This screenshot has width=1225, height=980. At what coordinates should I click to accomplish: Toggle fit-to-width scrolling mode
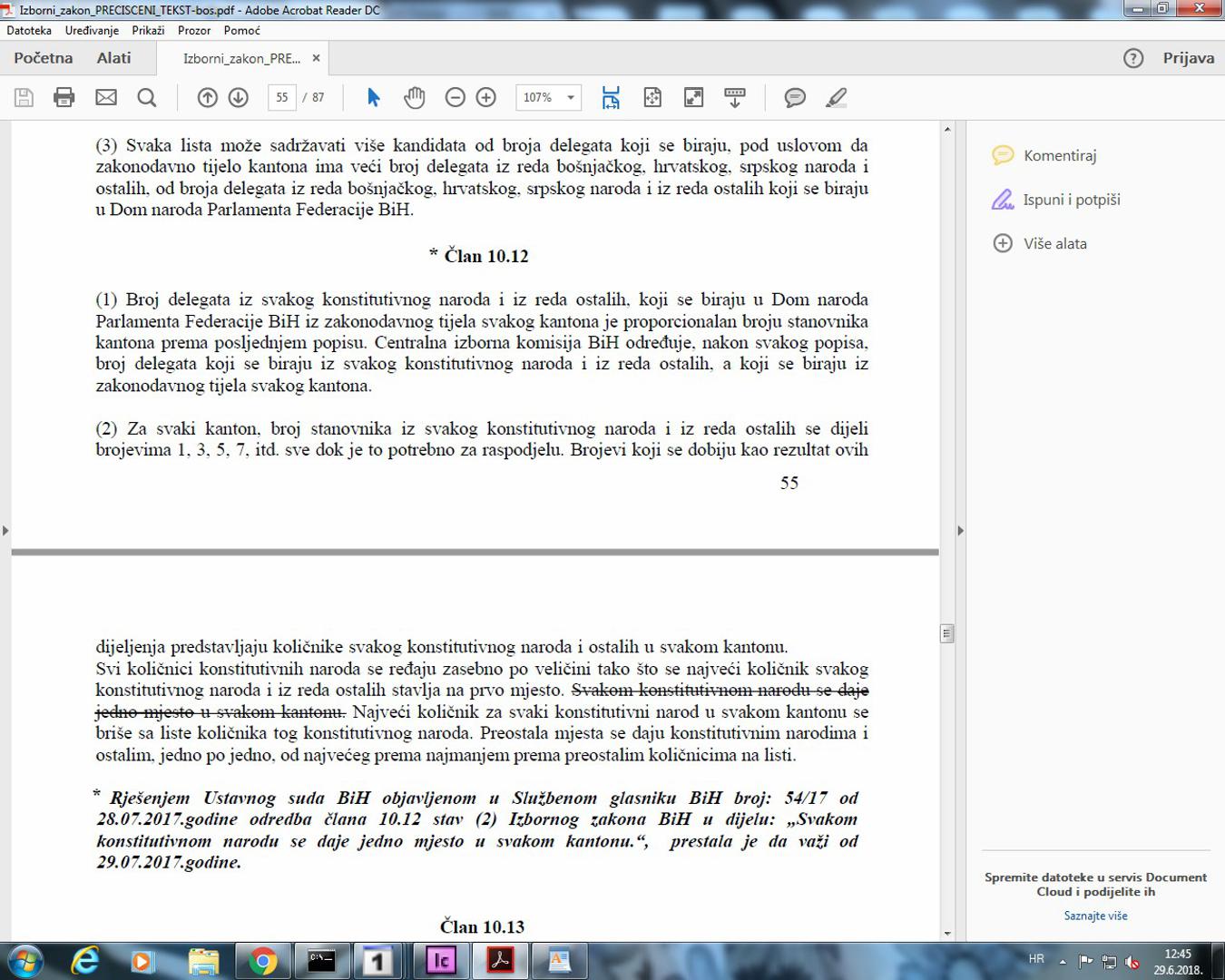point(611,98)
